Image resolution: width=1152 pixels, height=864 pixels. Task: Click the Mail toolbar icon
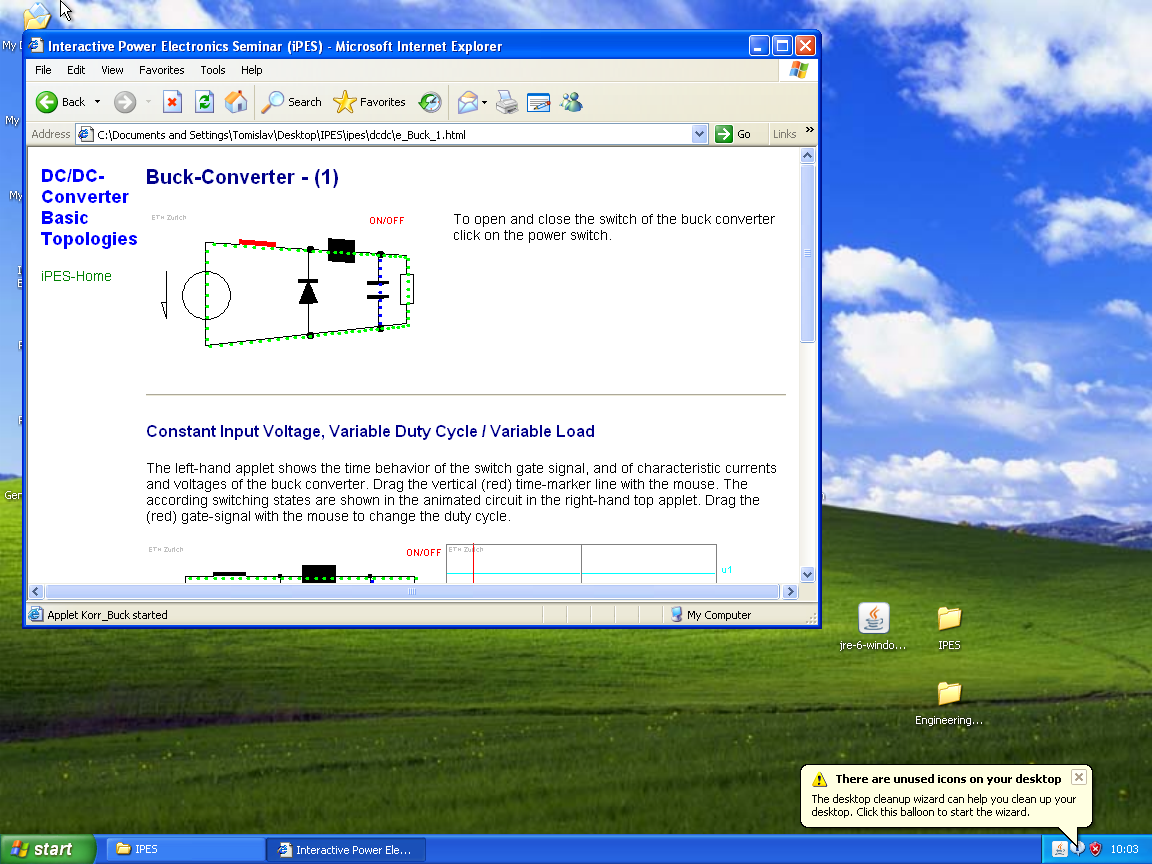(468, 102)
